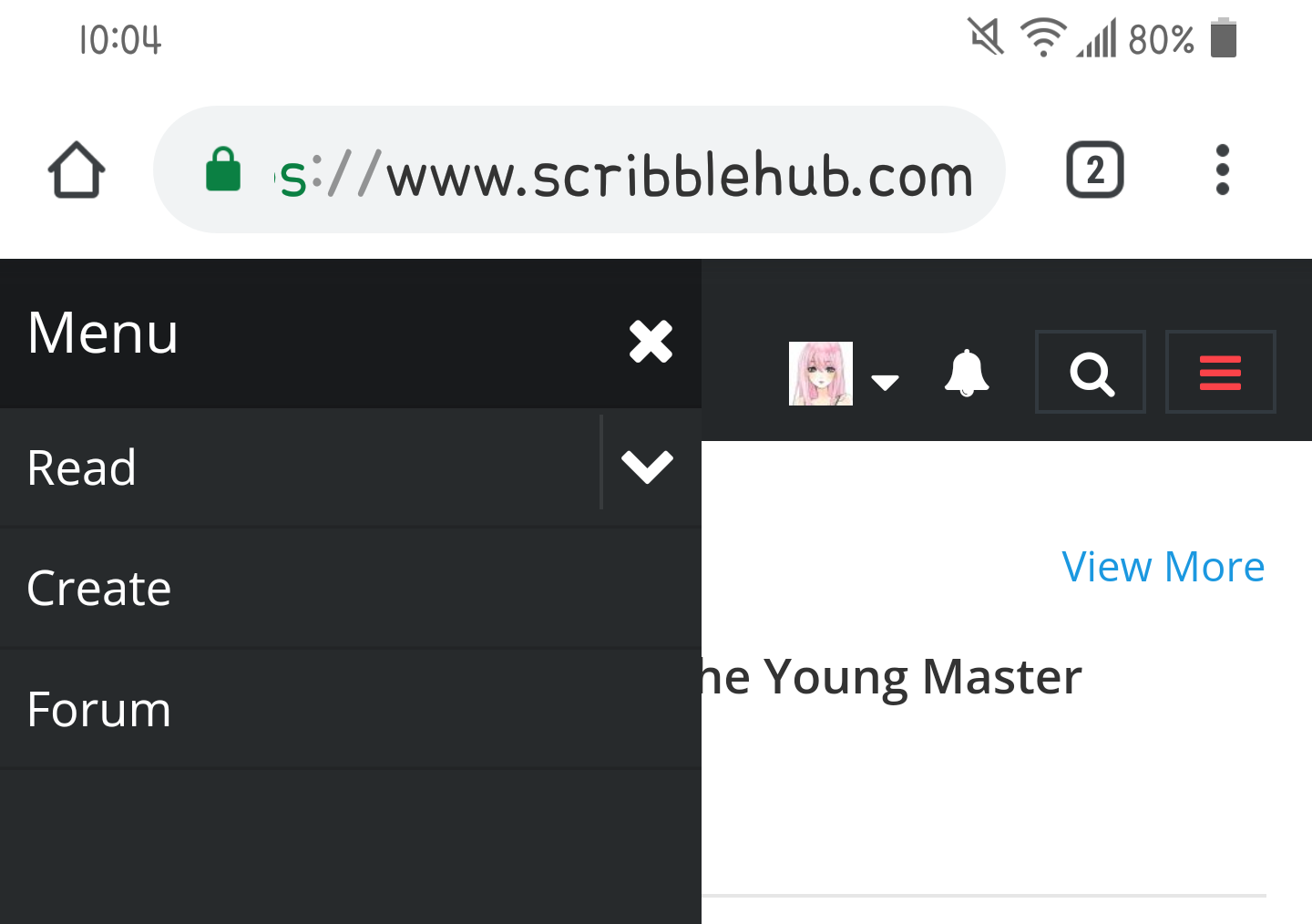Open the site search icon
Image resolution: width=1312 pixels, height=924 pixels.
tap(1091, 372)
